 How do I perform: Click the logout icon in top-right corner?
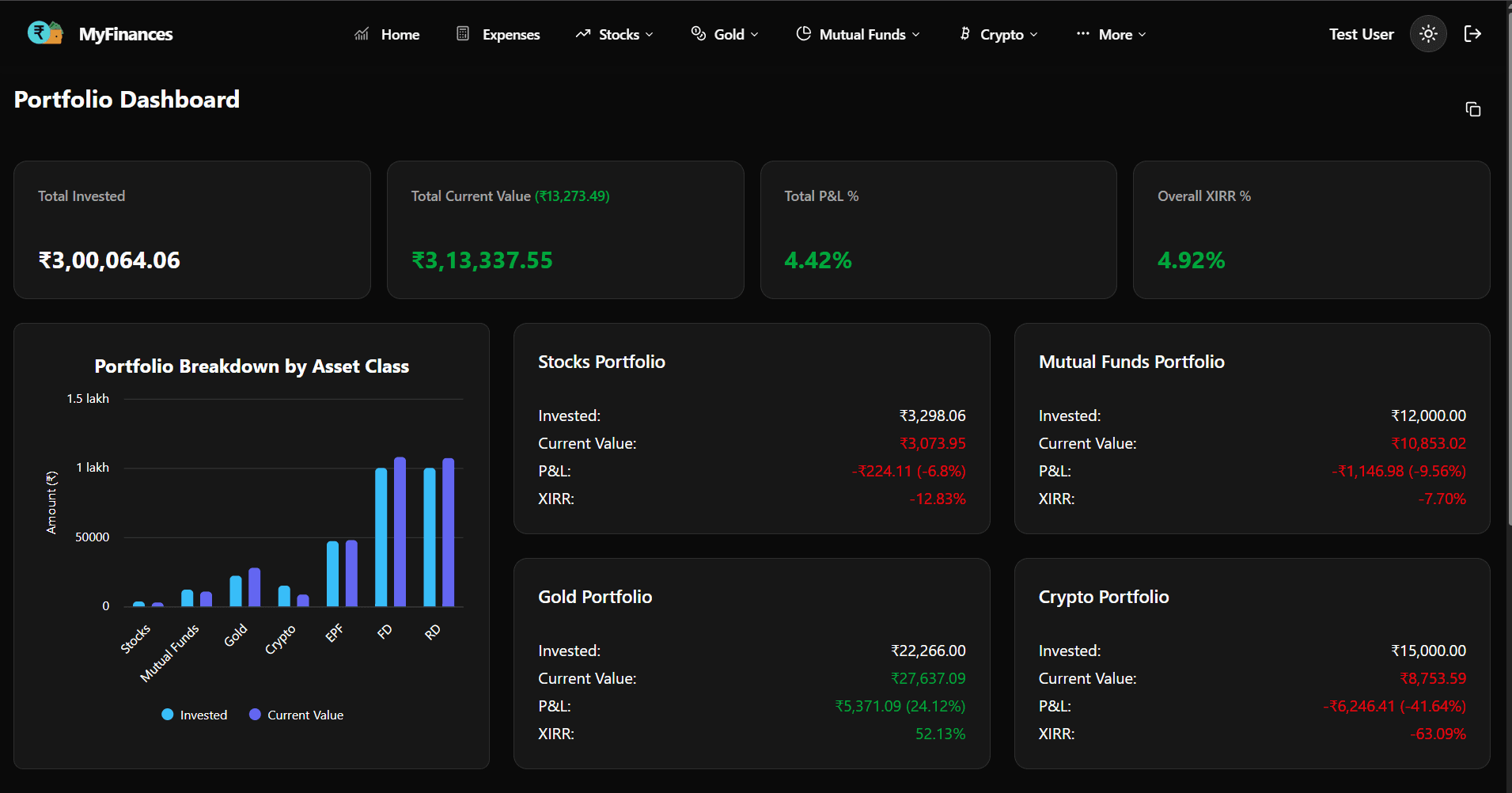point(1473,33)
